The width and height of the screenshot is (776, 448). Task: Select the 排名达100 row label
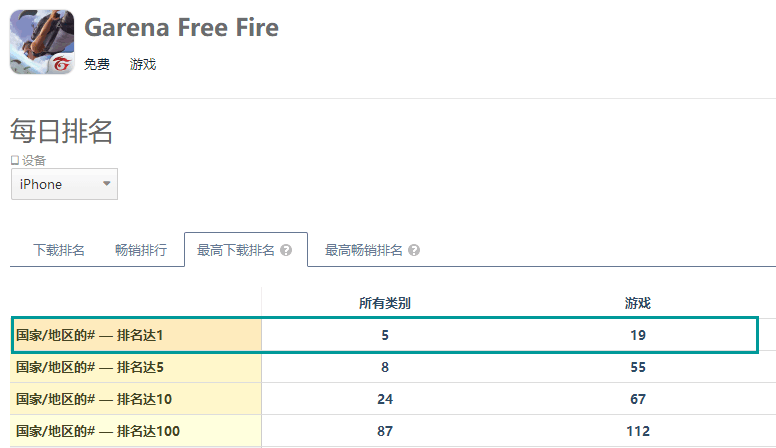[x=98, y=431]
